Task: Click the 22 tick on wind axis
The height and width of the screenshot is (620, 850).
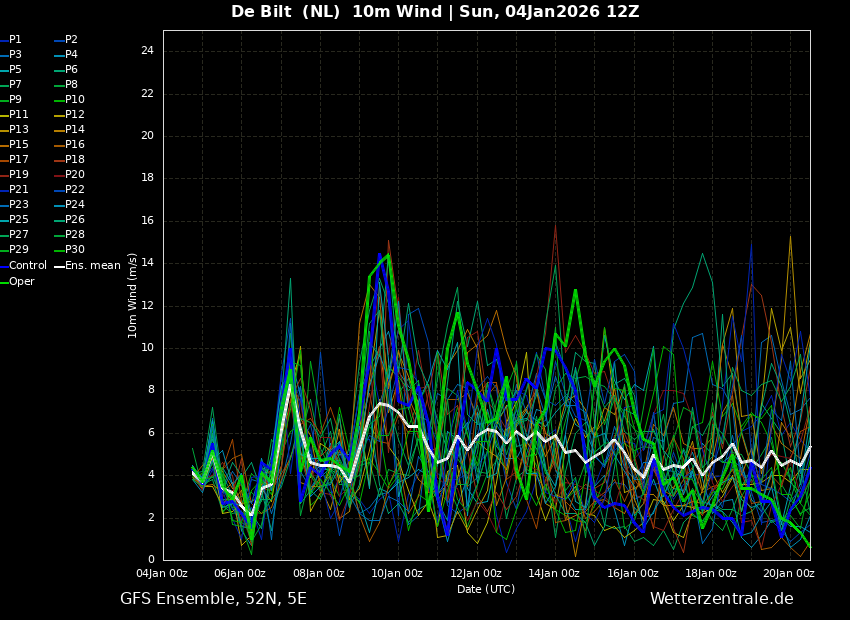Action: (x=147, y=94)
